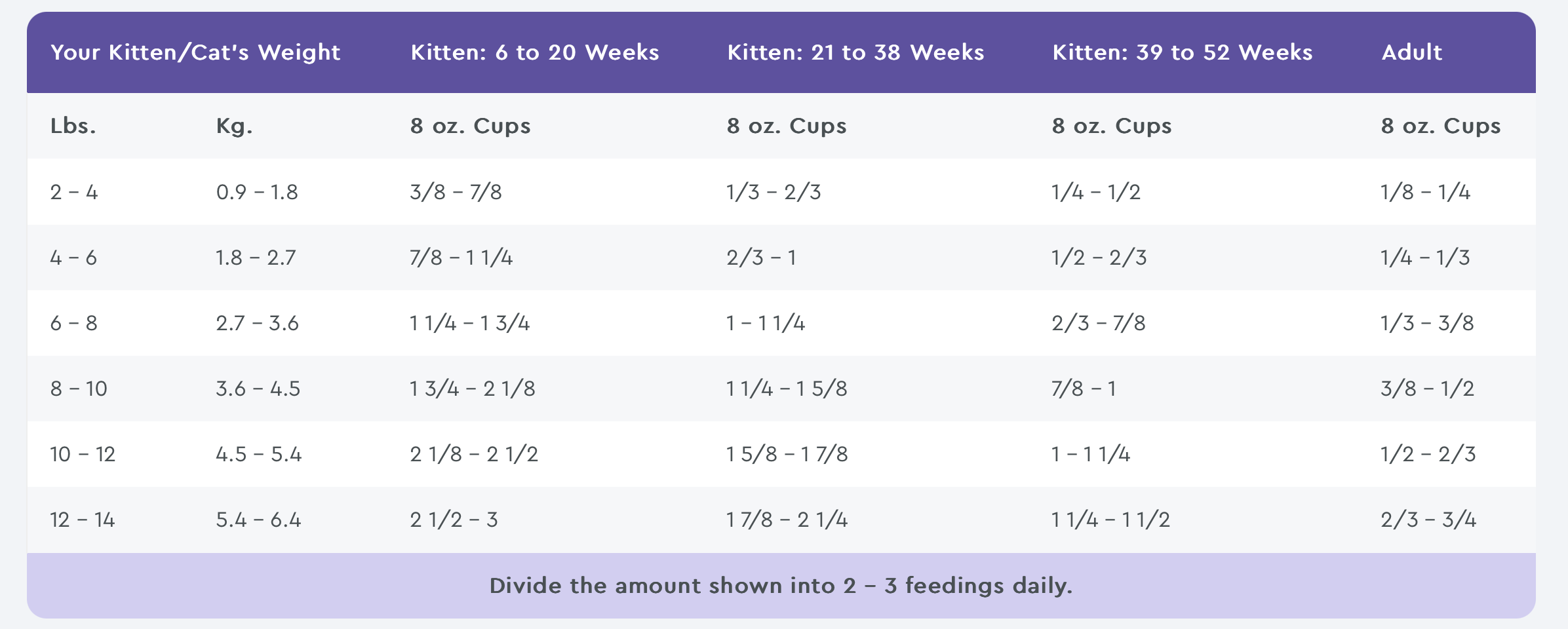Click the '2/3 – 1' cups cell
1568x629 pixels.
(761, 257)
